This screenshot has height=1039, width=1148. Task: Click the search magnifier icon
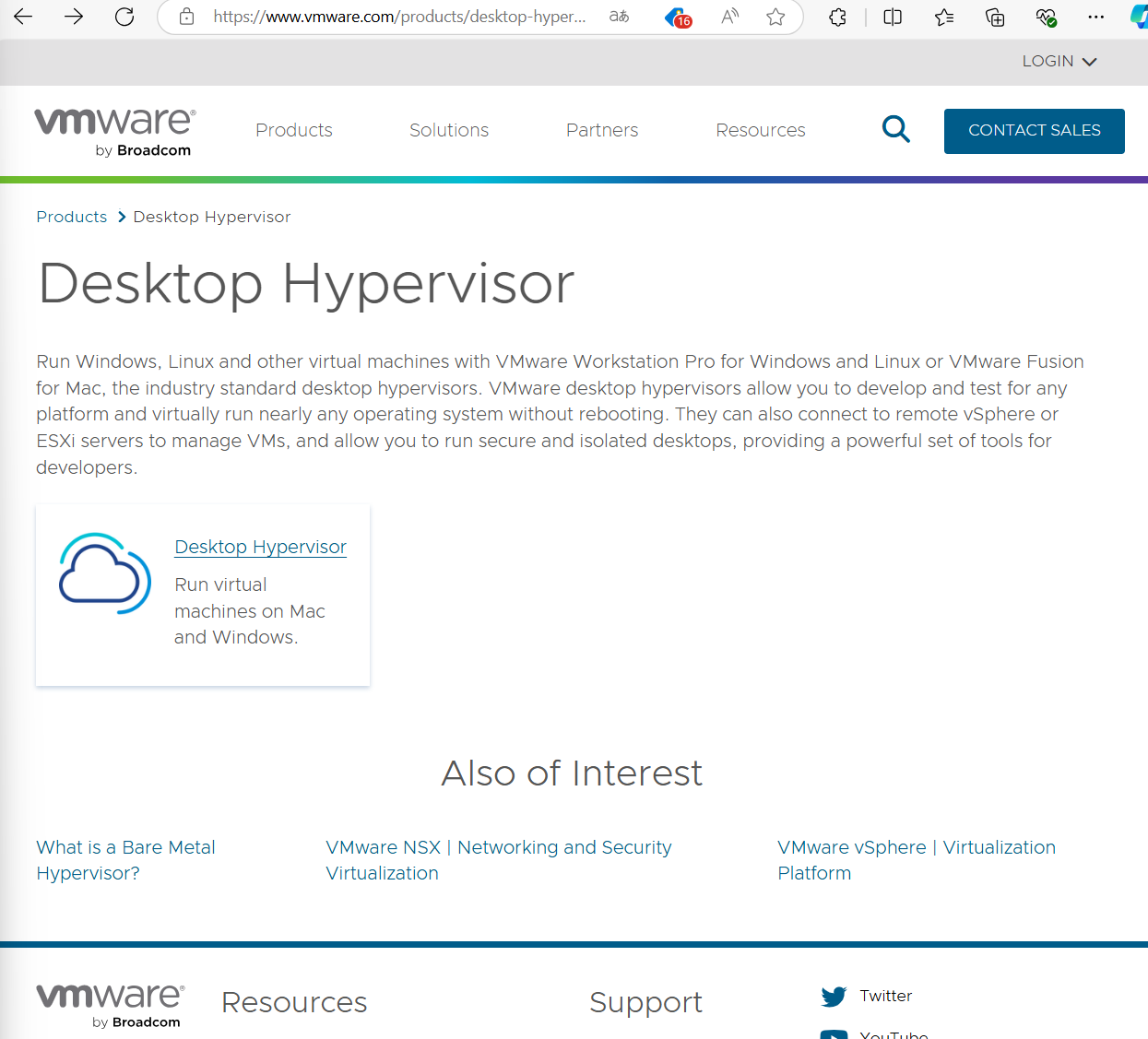pyautogui.click(x=896, y=130)
